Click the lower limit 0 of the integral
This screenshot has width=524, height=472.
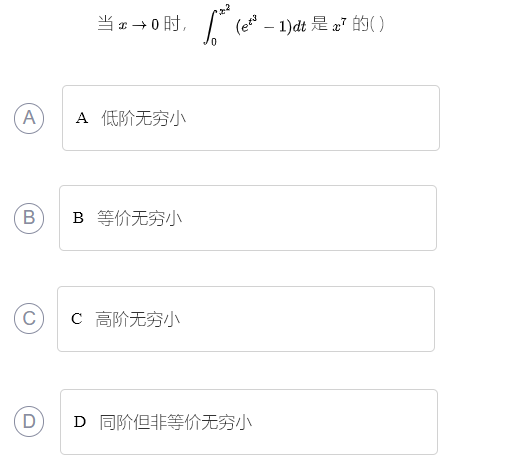[x=214, y=42]
